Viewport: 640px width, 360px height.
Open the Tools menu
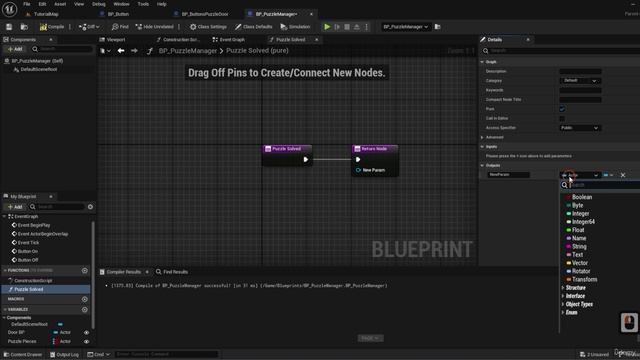[143, 4]
